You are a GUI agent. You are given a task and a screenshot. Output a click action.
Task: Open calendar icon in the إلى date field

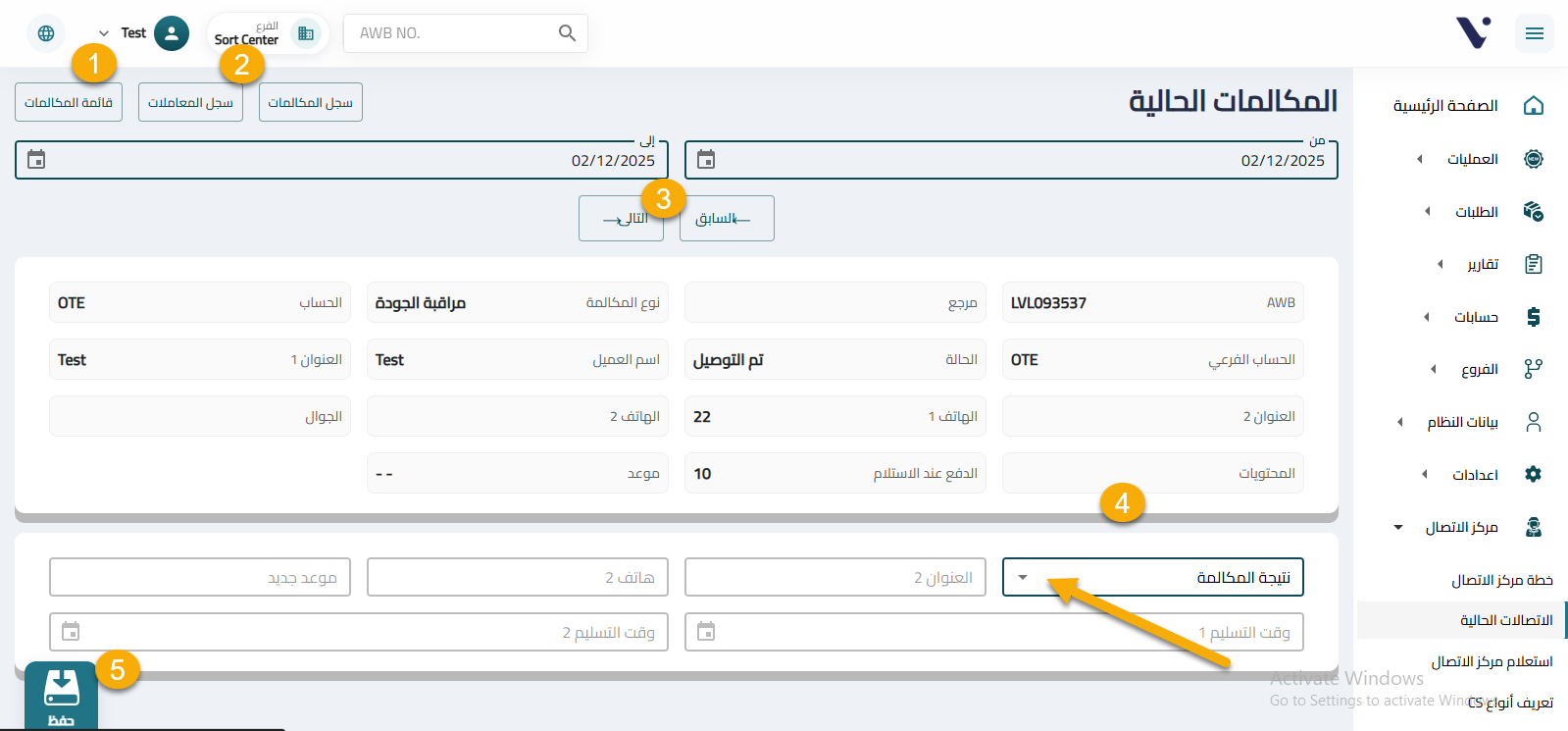coord(36,159)
